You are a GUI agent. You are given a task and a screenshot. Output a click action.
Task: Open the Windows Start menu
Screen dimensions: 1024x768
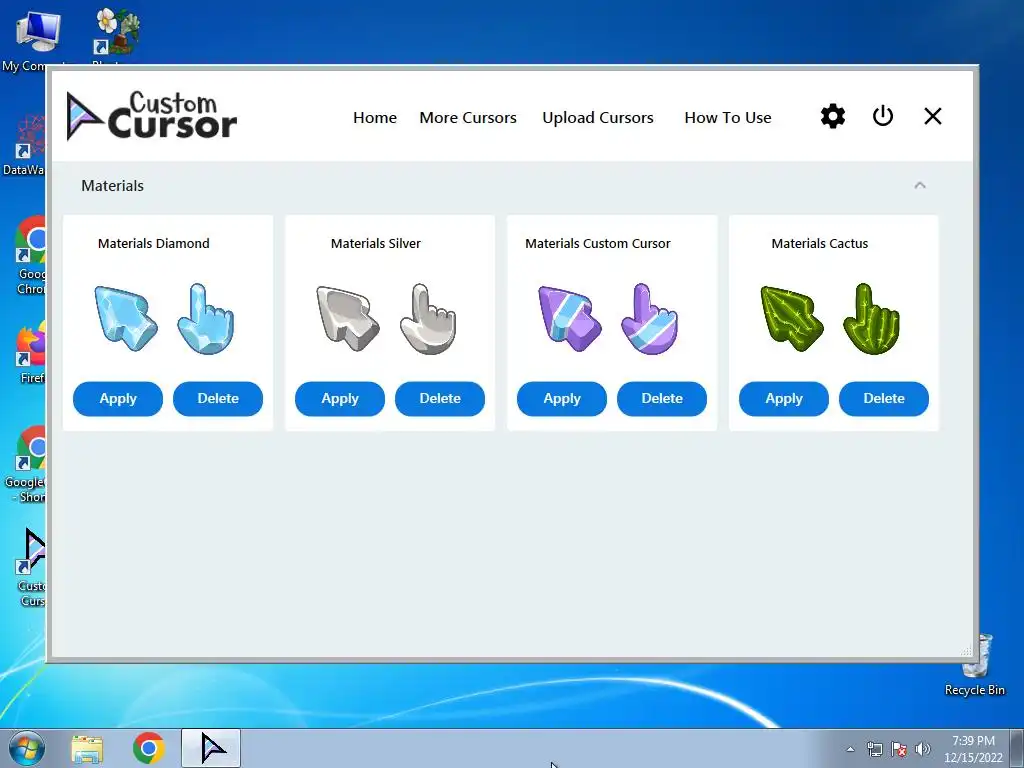tap(26, 748)
